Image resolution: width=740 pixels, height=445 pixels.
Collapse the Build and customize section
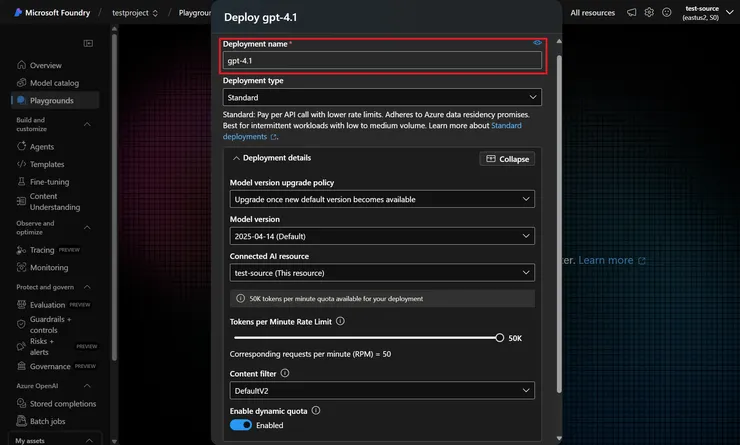(x=87, y=124)
